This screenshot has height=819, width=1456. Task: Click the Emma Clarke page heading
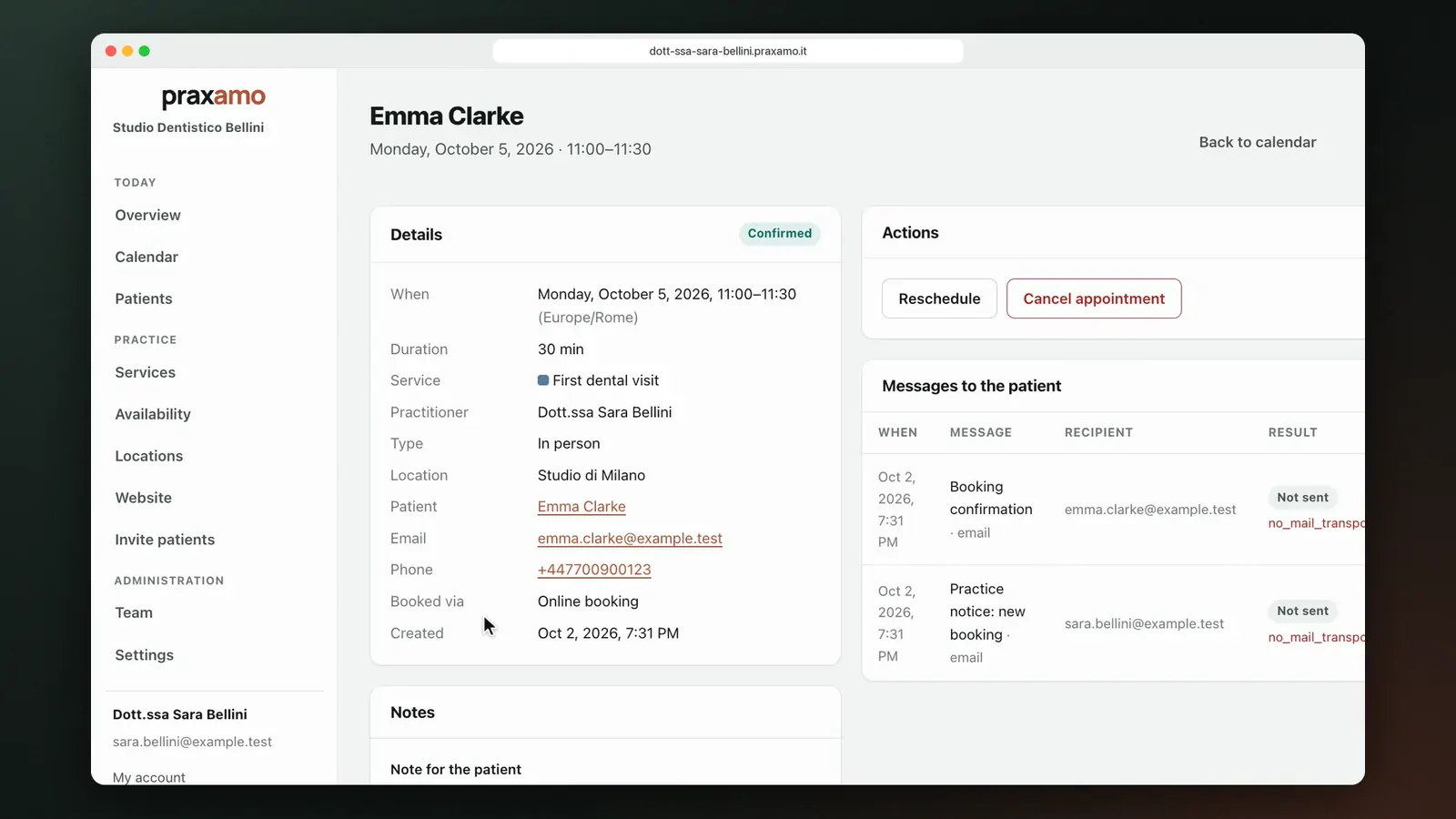tap(447, 116)
